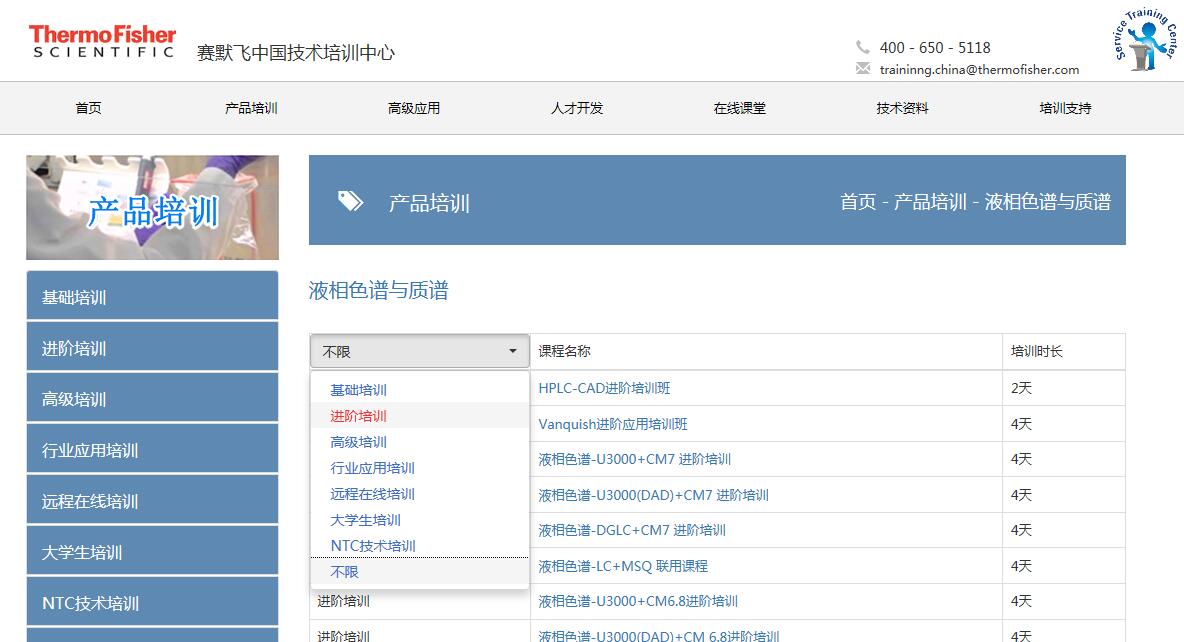Click the trainning.china@thermofisher.com email address
The width and height of the screenshot is (1184, 642).
pos(979,69)
